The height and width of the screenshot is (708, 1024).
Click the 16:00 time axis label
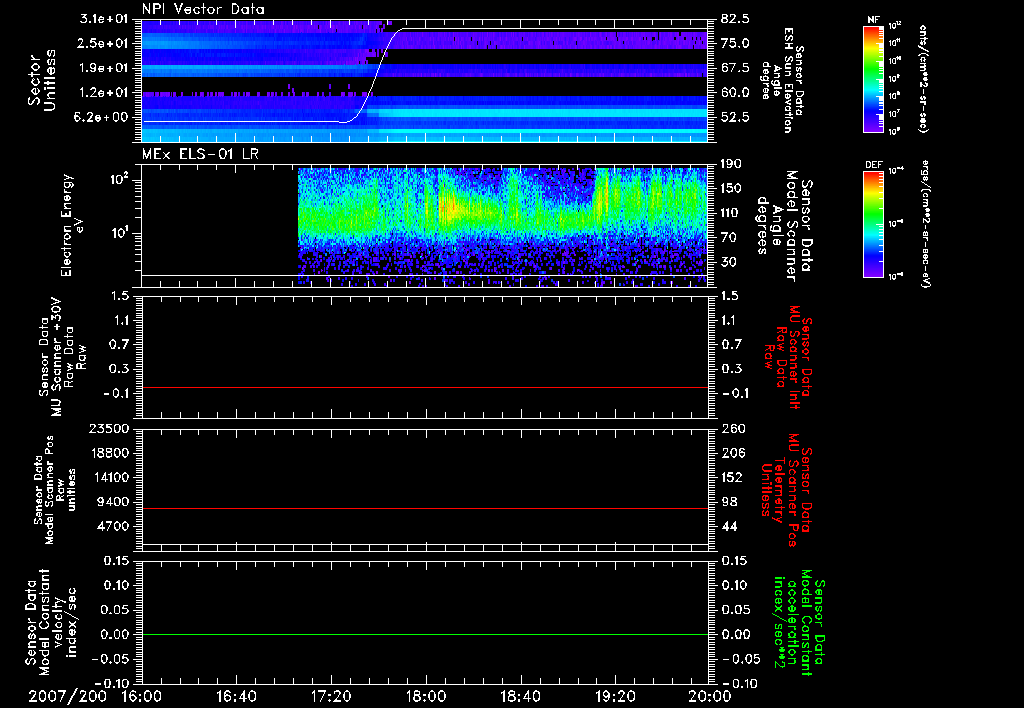pos(142,696)
